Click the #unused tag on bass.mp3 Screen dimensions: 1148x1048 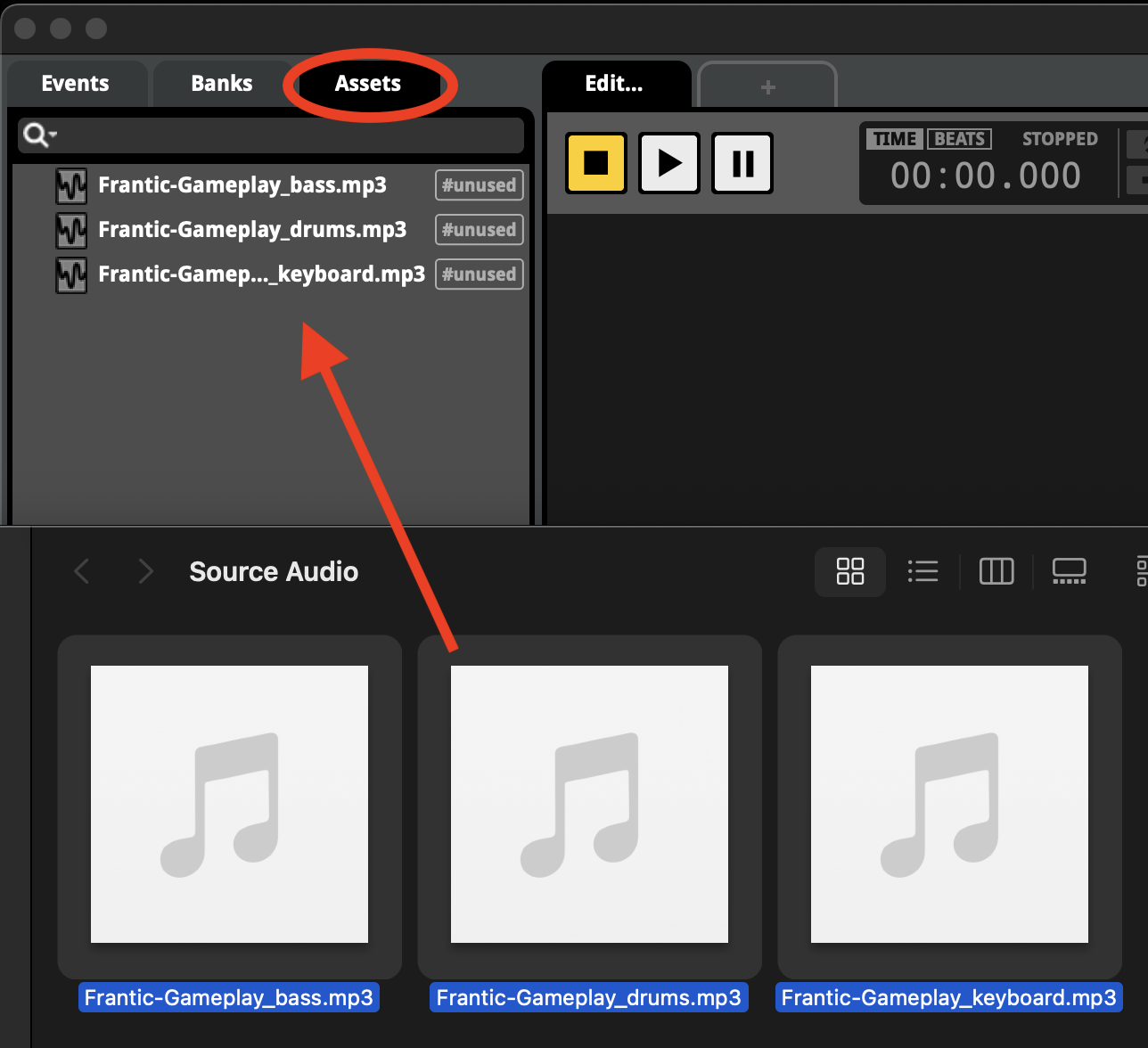(x=479, y=185)
